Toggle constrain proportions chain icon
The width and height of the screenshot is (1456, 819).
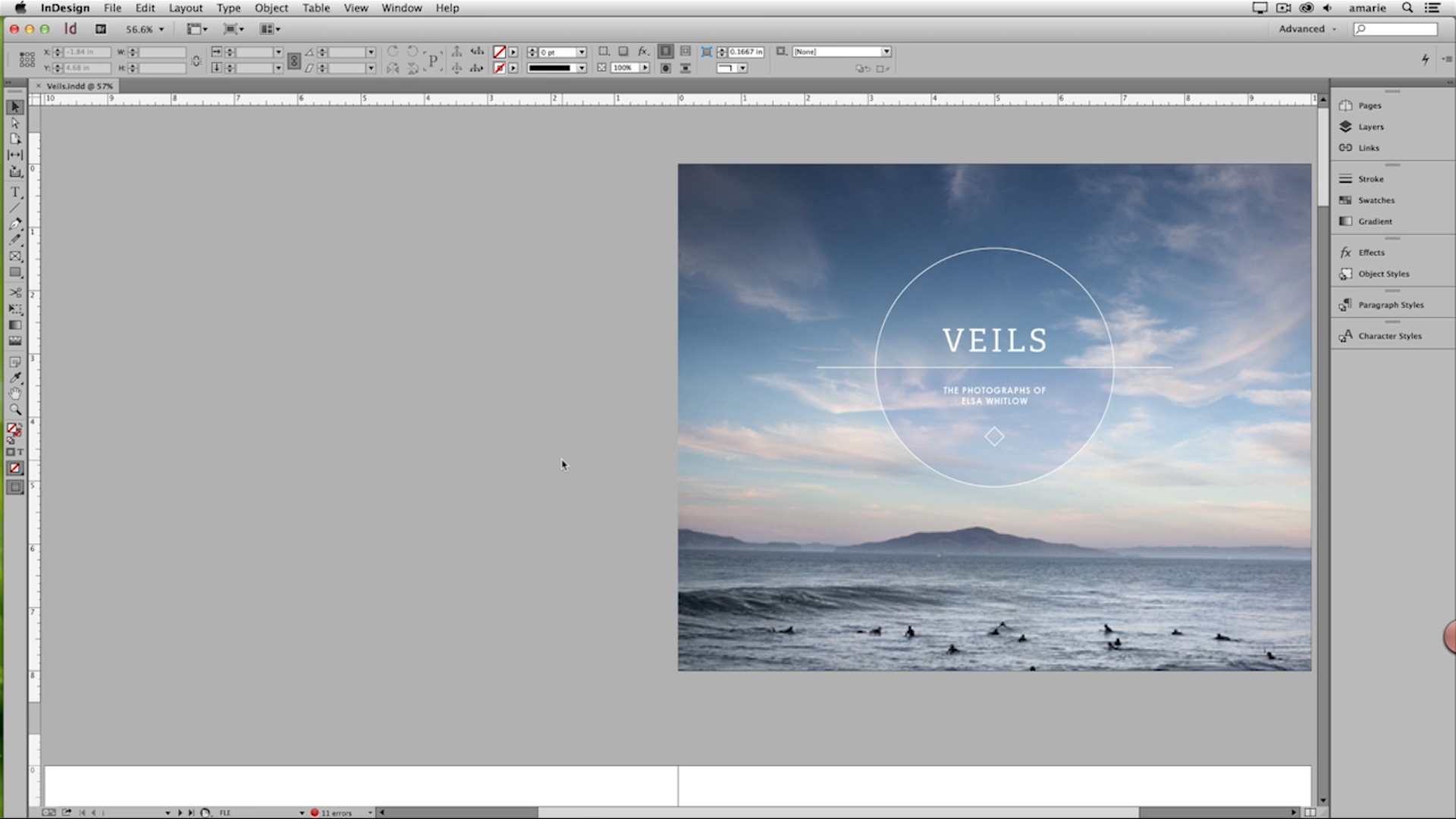(x=196, y=60)
